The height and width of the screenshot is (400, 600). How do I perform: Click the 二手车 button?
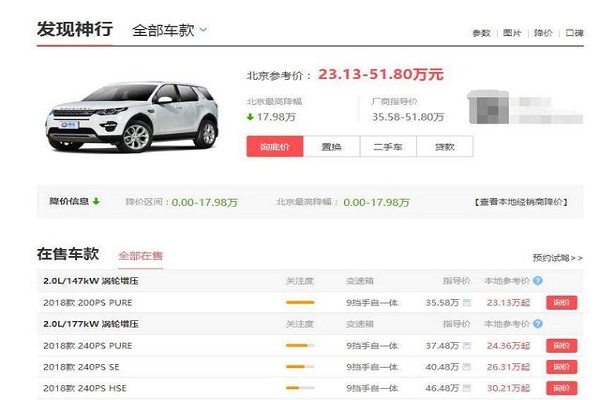(x=388, y=147)
